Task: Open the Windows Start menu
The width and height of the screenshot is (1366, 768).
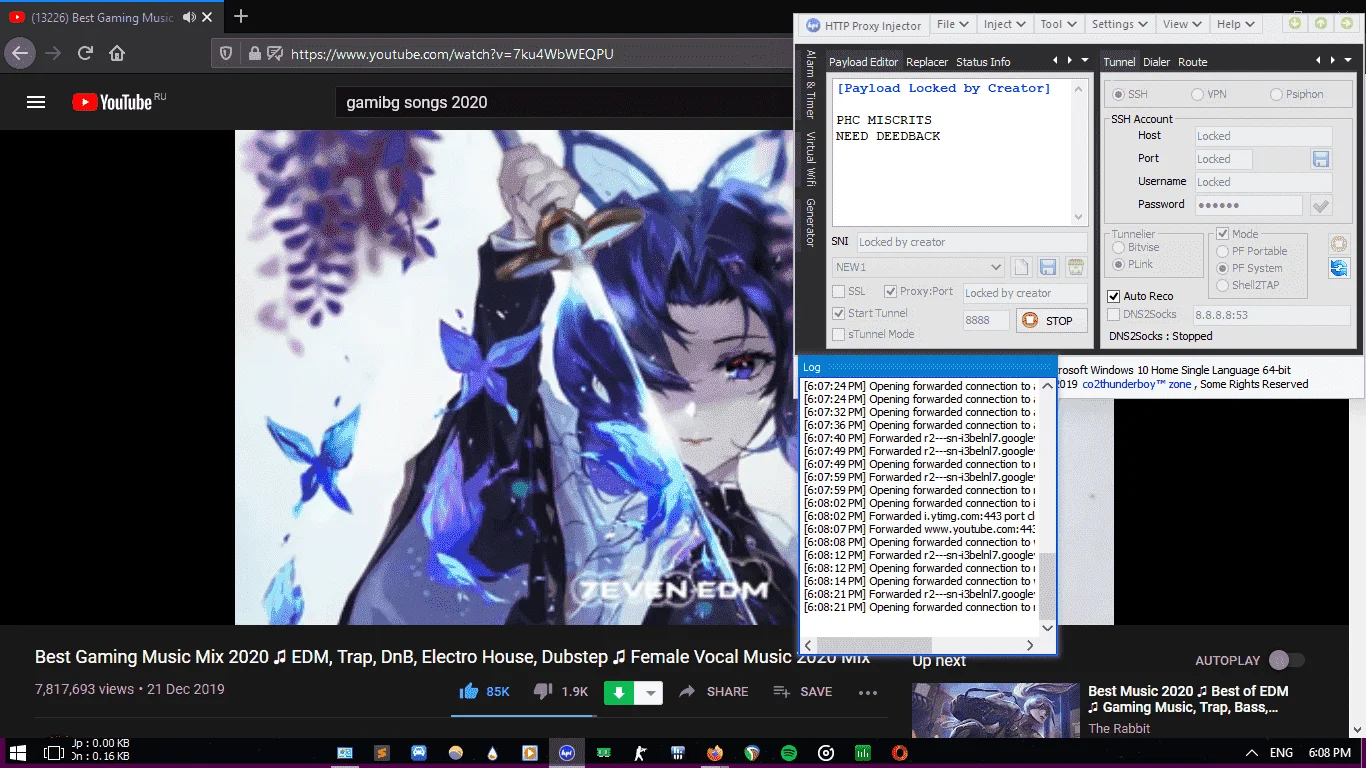Action: [17, 752]
